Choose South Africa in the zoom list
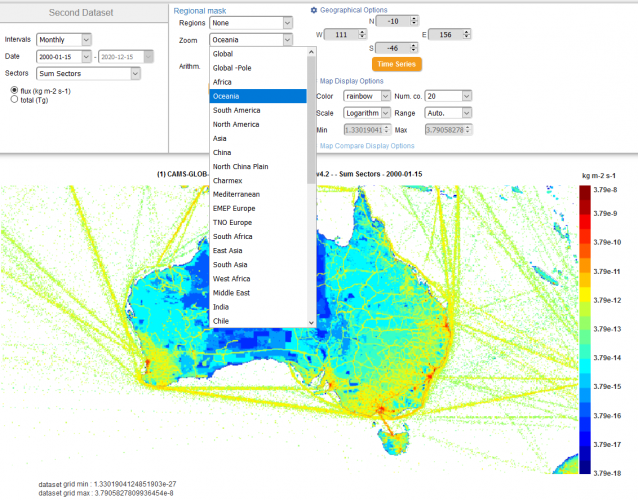This screenshot has height=500, width=638. click(x=258, y=236)
